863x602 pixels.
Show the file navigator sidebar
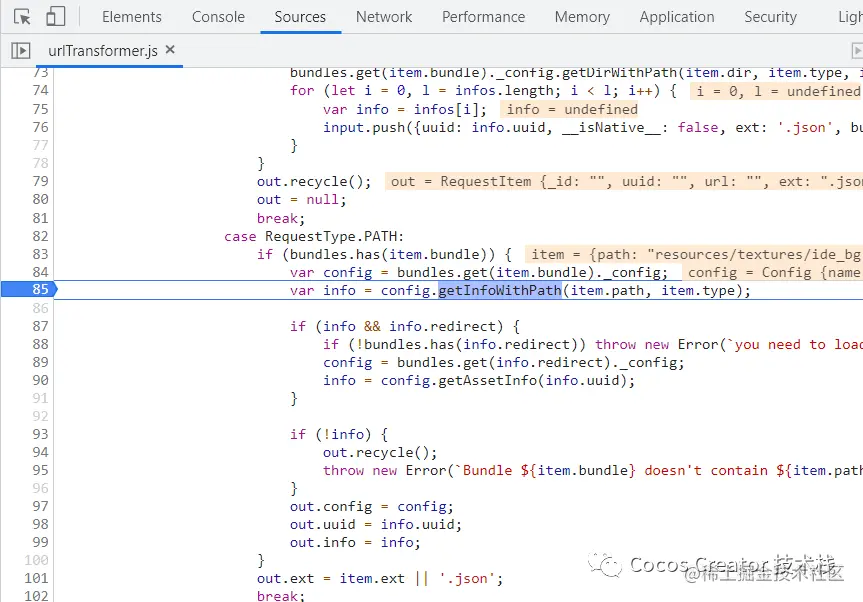click(x=21, y=51)
